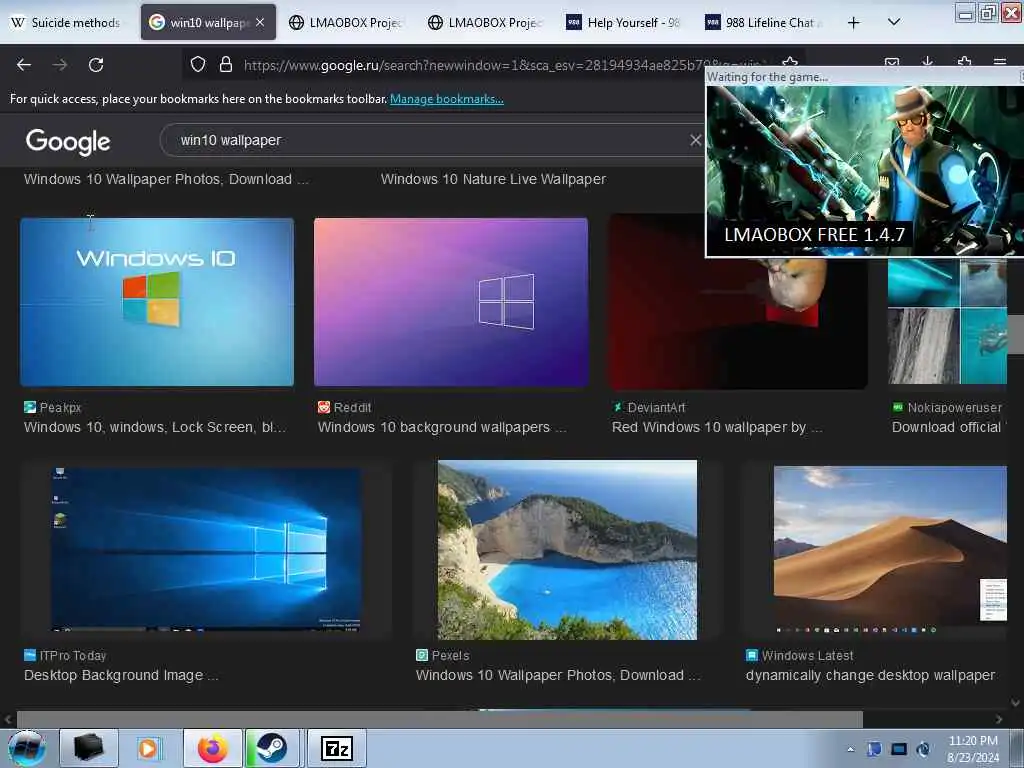Open the sand dune wallpaper thumbnail
The height and width of the screenshot is (768, 1024).
tap(890, 550)
